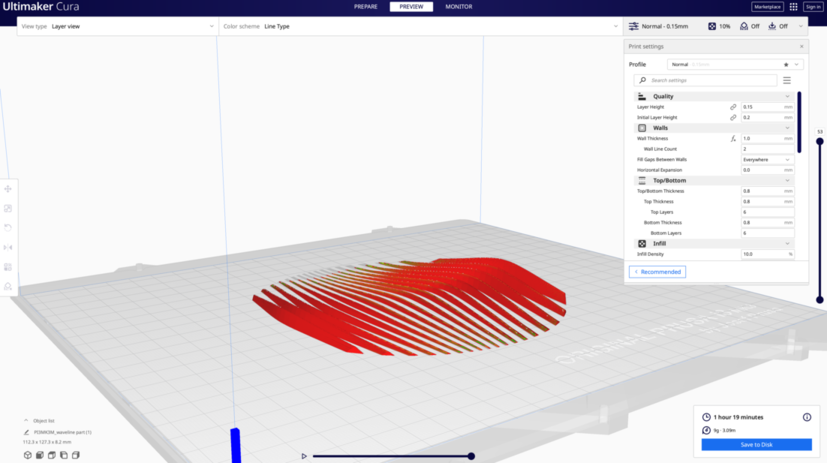Click the Sign in button
The height and width of the screenshot is (463, 827).
point(813,7)
